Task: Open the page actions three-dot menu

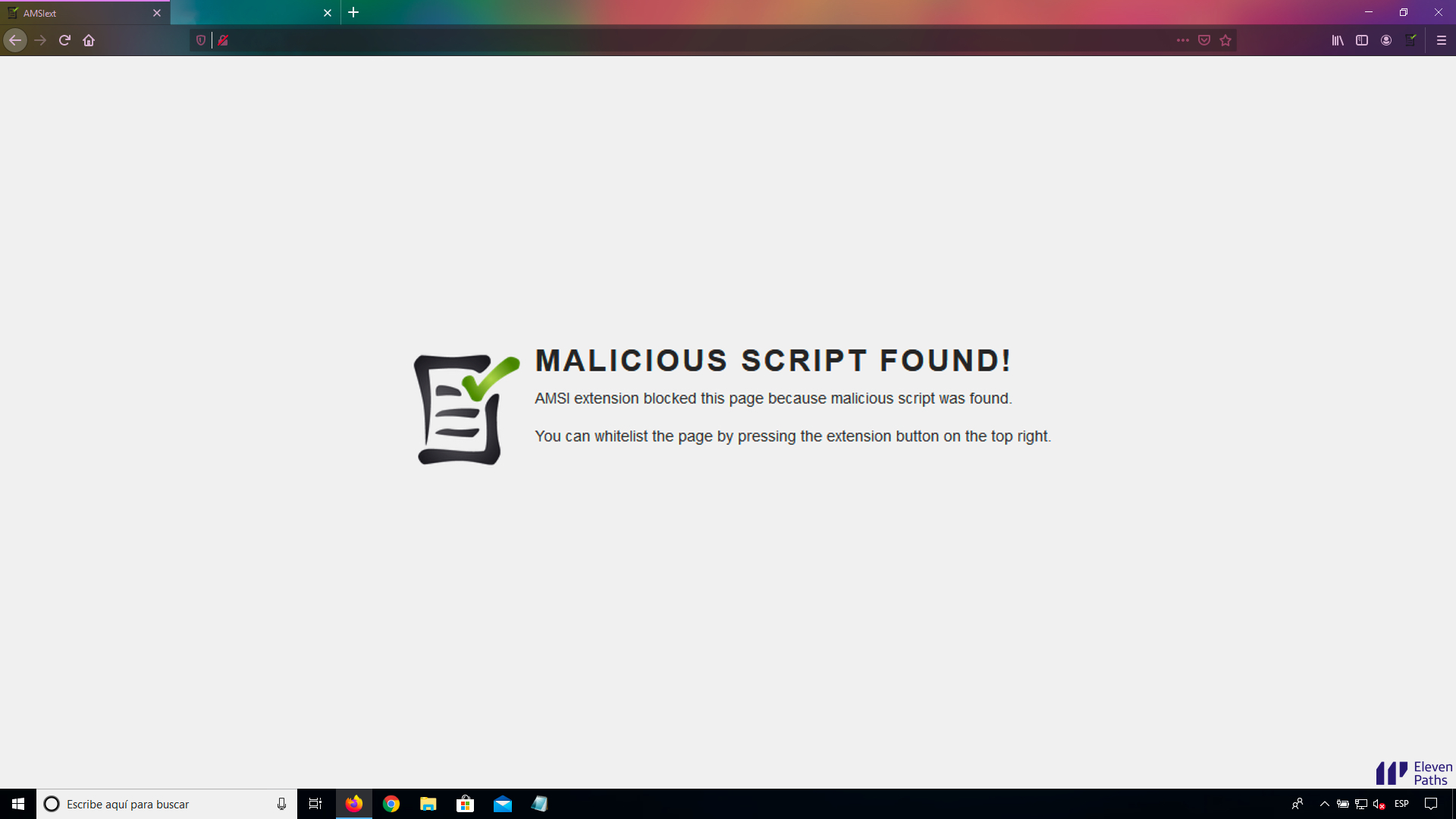Action: (x=1183, y=40)
